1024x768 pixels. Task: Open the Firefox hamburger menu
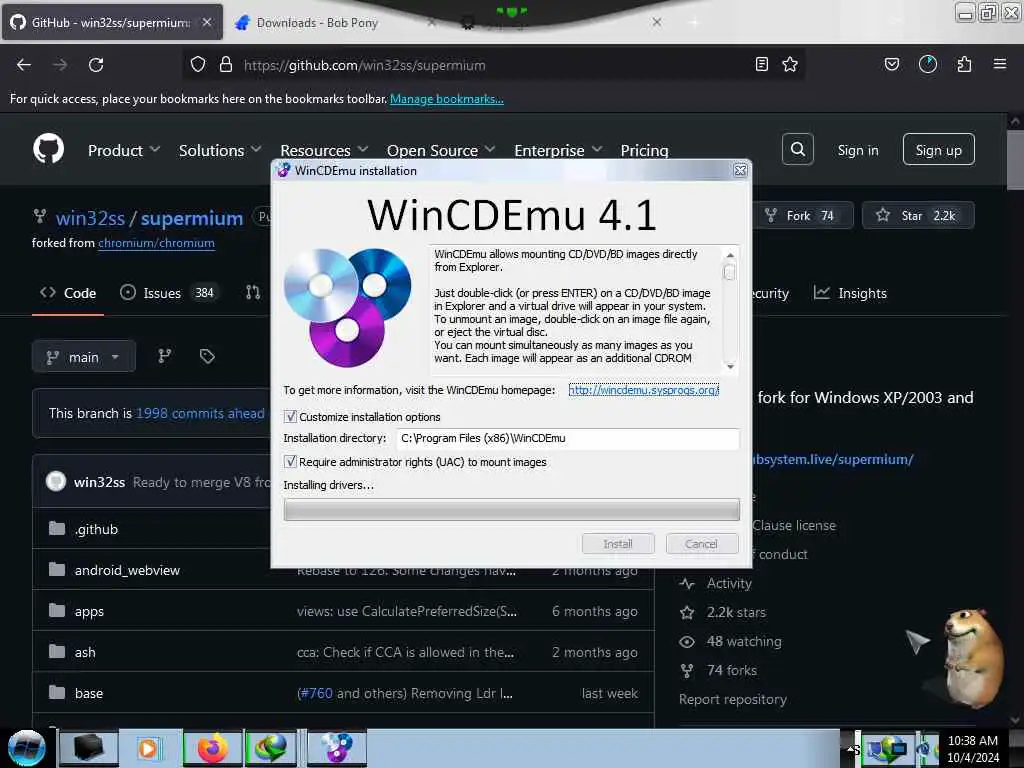click(x=999, y=64)
